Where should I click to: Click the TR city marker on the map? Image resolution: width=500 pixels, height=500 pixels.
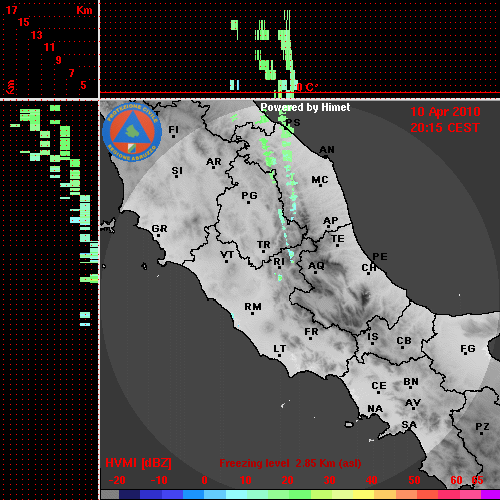pyautogui.click(x=263, y=251)
